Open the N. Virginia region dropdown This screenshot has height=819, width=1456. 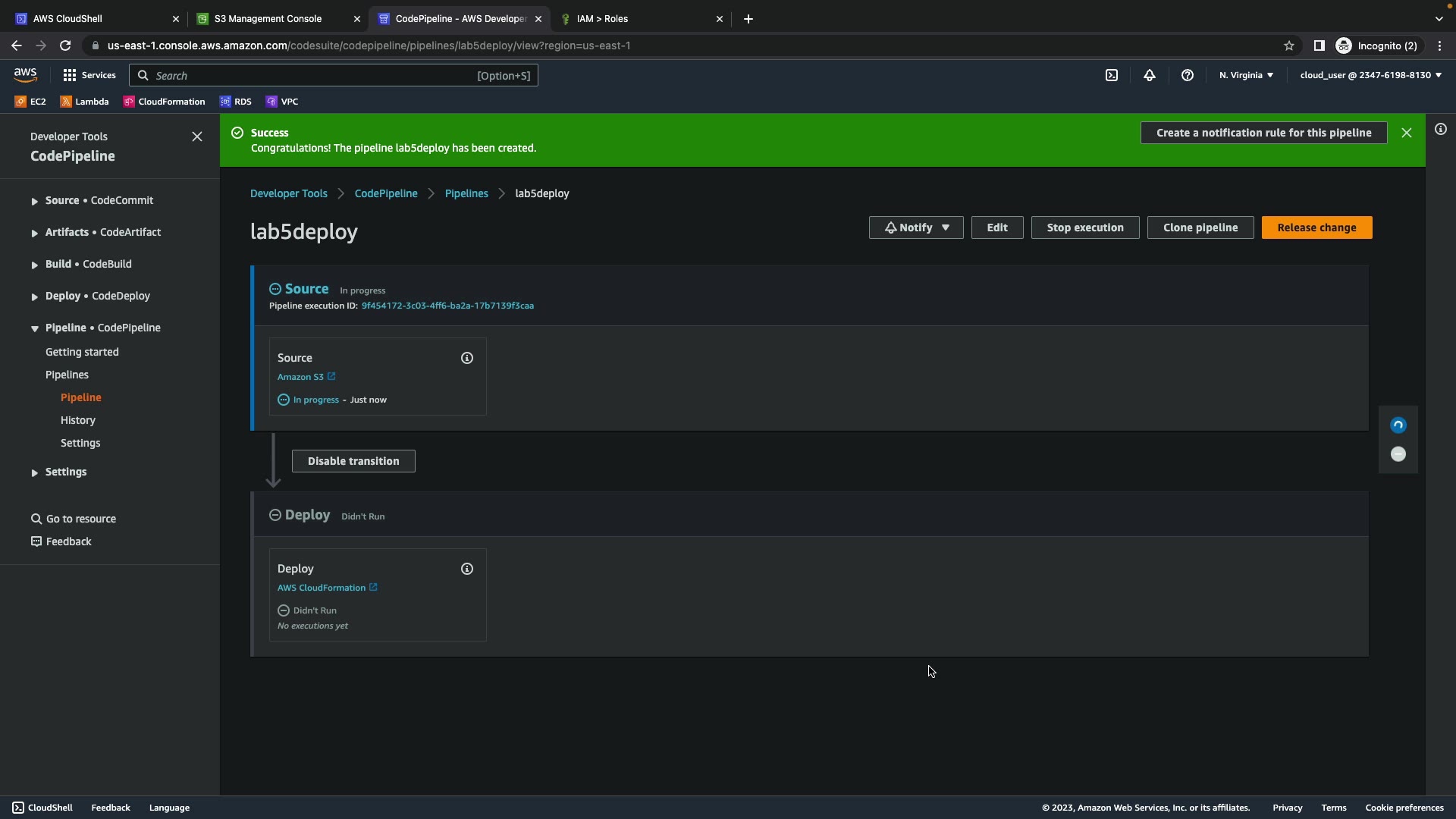click(x=1246, y=75)
